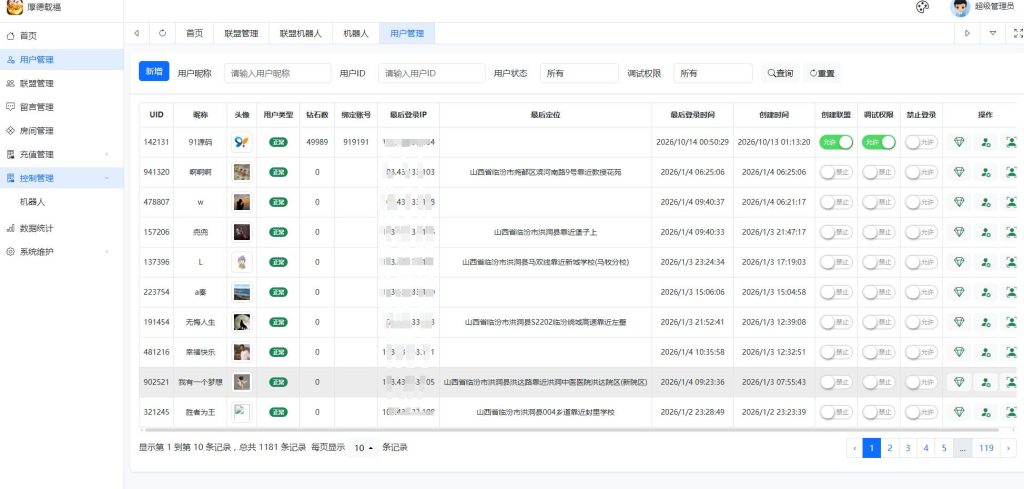Click the UID cell 902521

coord(157,382)
